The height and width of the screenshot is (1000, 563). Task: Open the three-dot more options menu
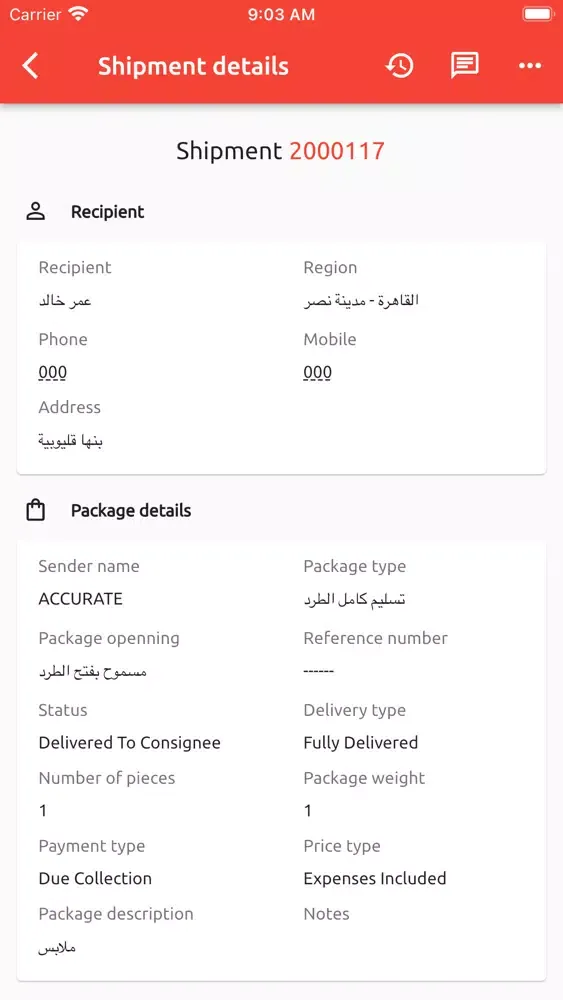tap(530, 66)
